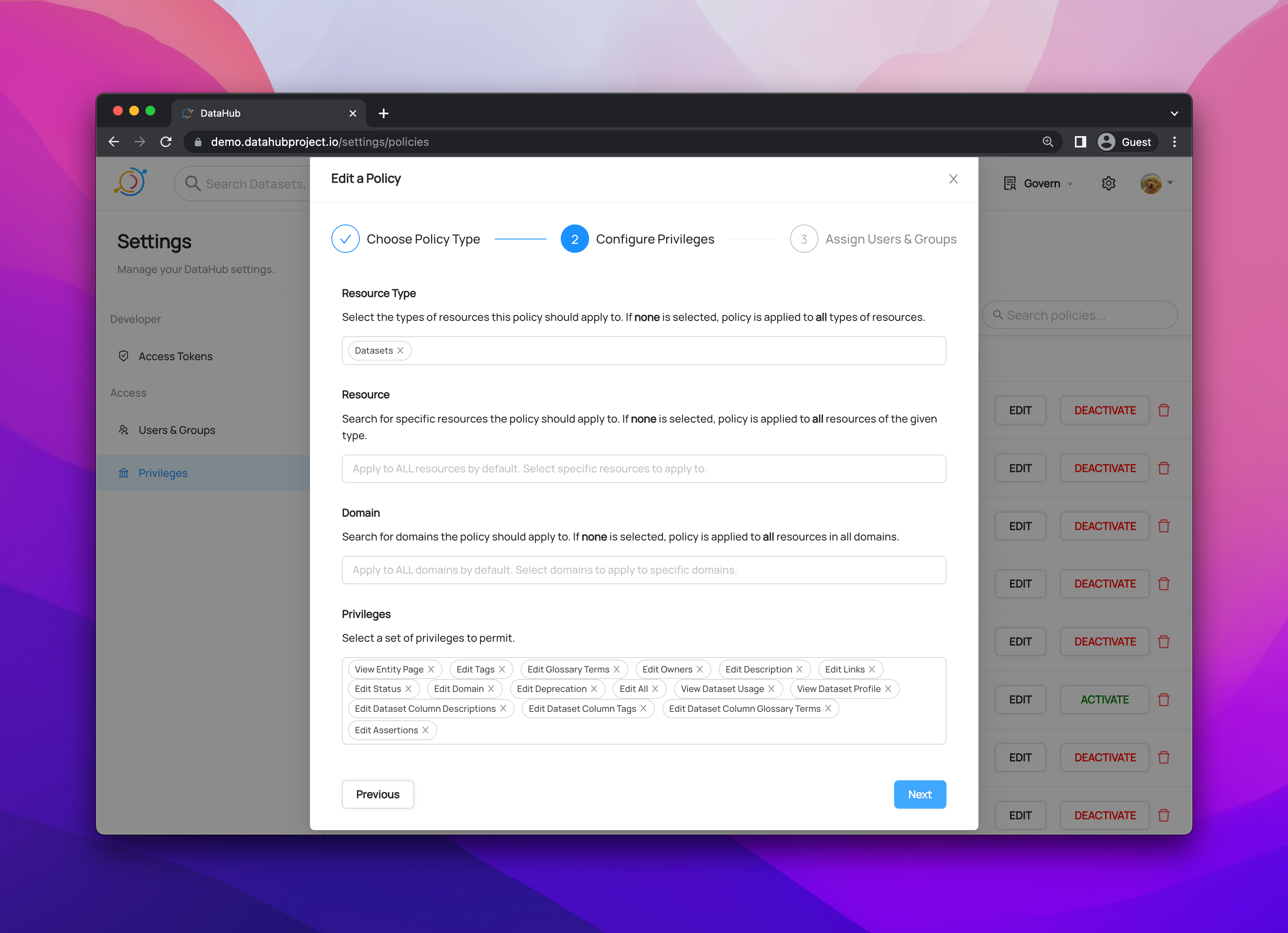Open the browser side panel icon
This screenshot has height=933, width=1288.
point(1080,142)
